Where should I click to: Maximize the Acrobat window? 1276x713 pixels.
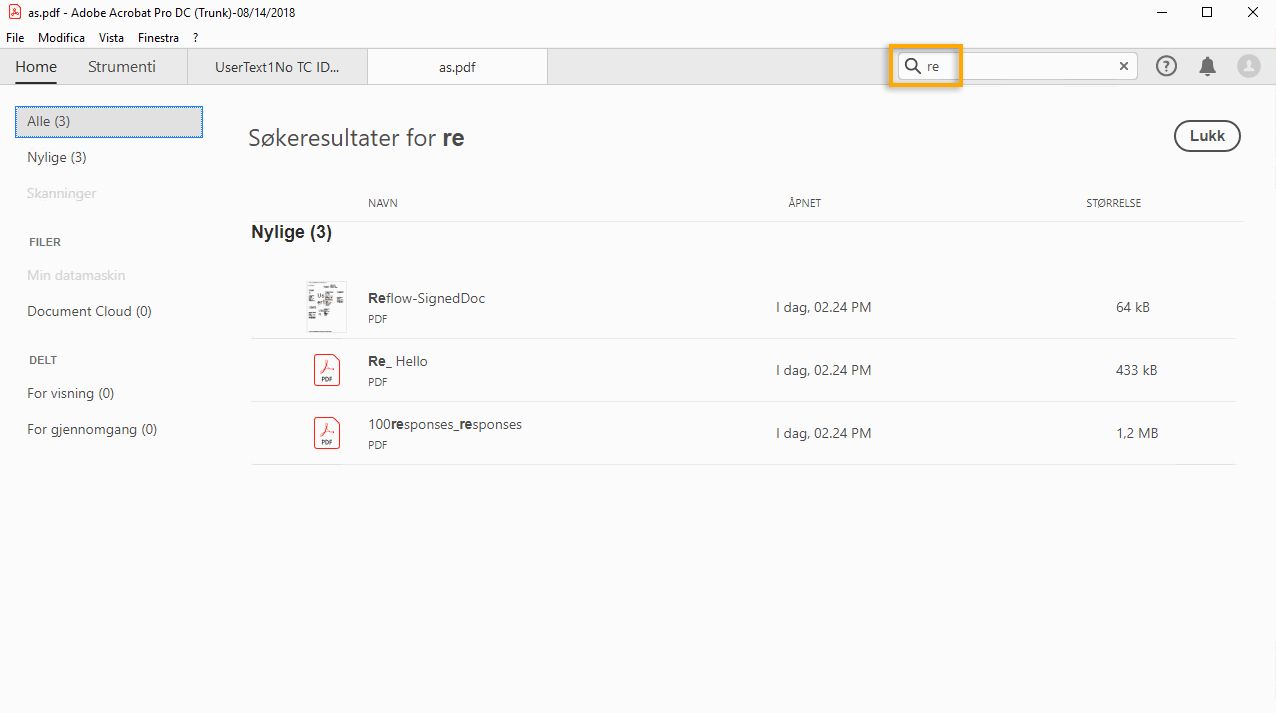pyautogui.click(x=1207, y=13)
